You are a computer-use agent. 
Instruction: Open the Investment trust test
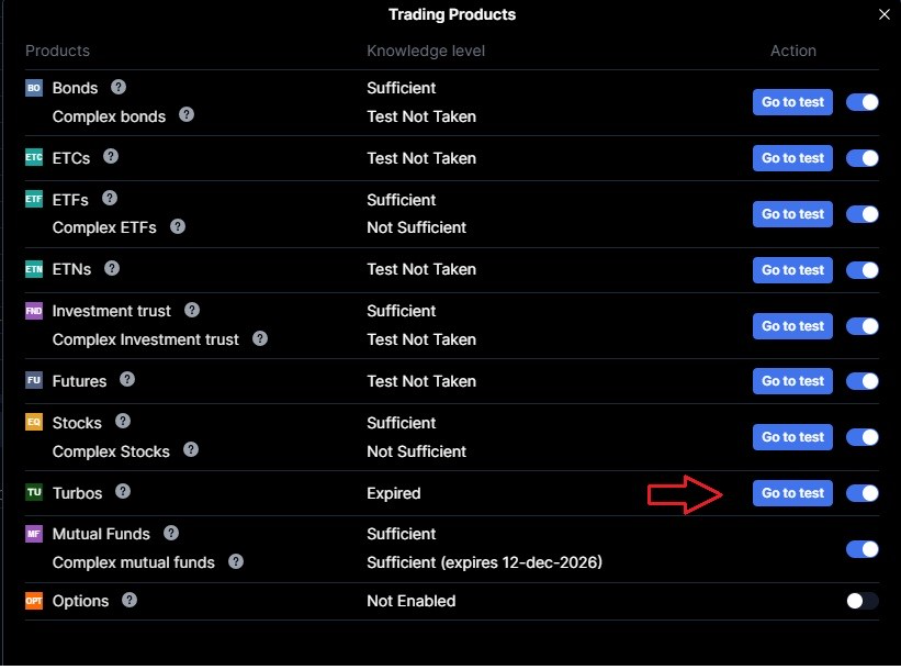point(792,326)
